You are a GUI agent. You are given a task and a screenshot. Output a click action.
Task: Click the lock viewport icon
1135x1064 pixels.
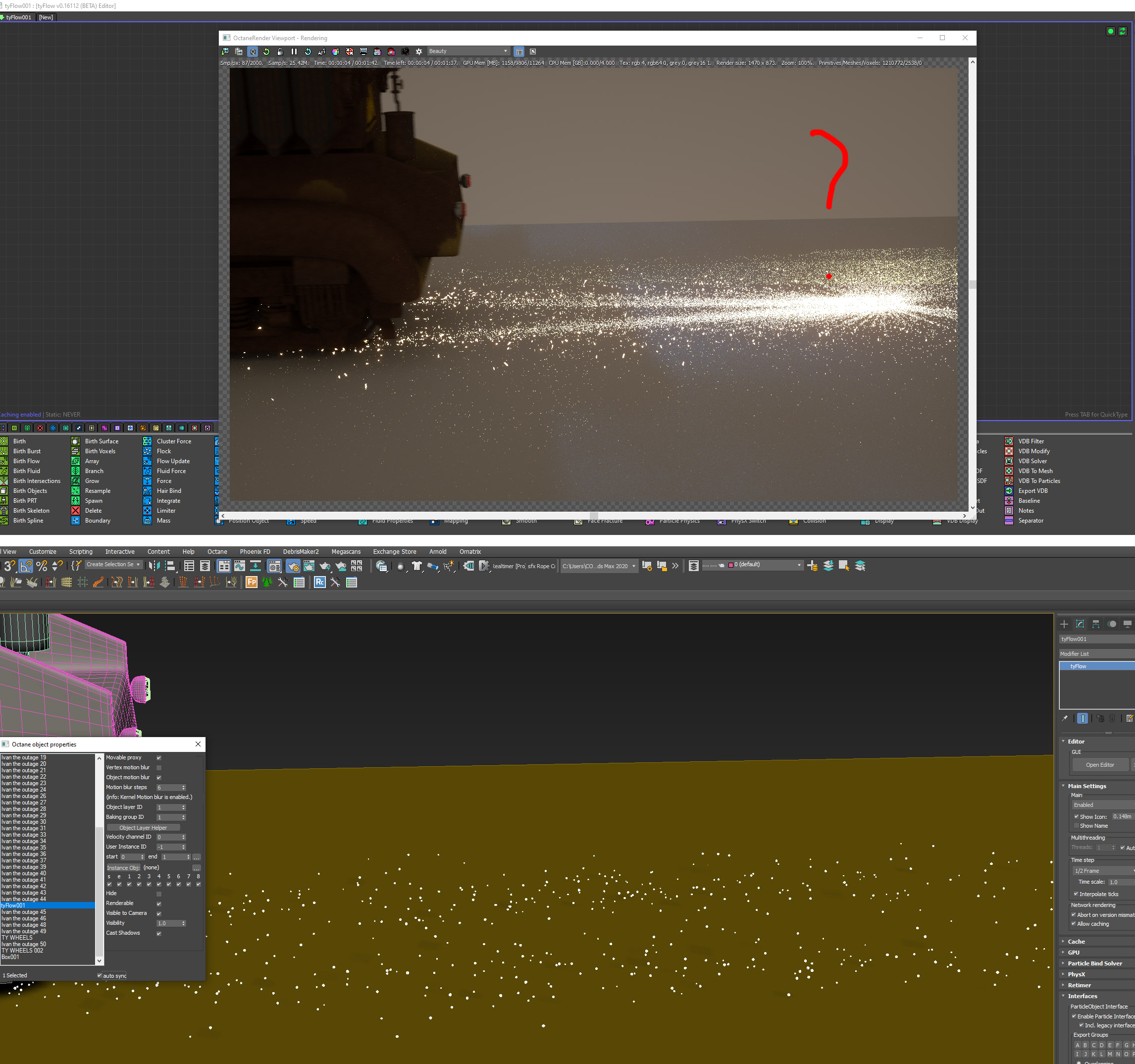tap(280, 52)
